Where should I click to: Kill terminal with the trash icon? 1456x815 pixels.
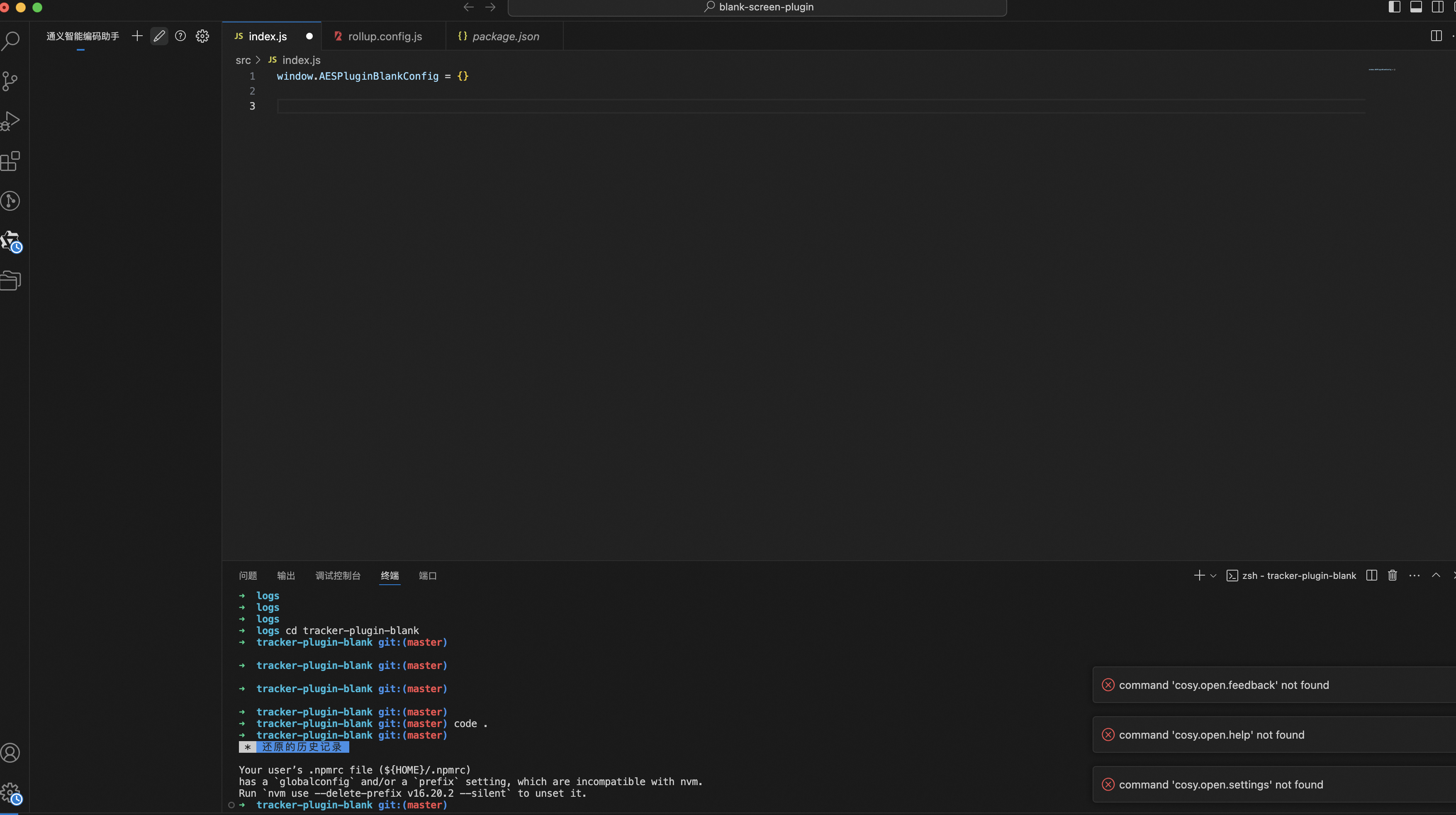click(x=1392, y=575)
